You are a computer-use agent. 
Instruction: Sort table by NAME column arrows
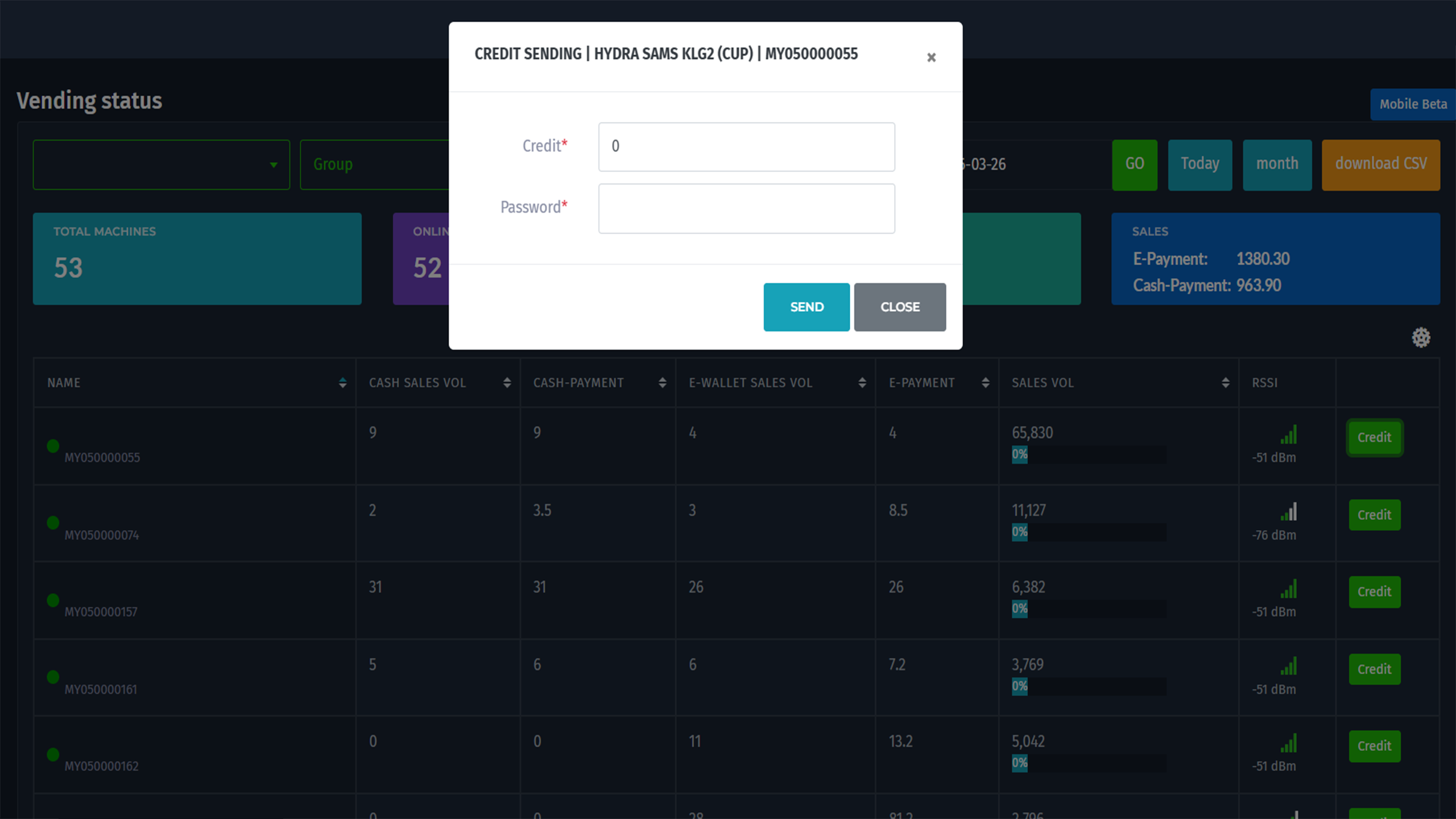coord(342,383)
